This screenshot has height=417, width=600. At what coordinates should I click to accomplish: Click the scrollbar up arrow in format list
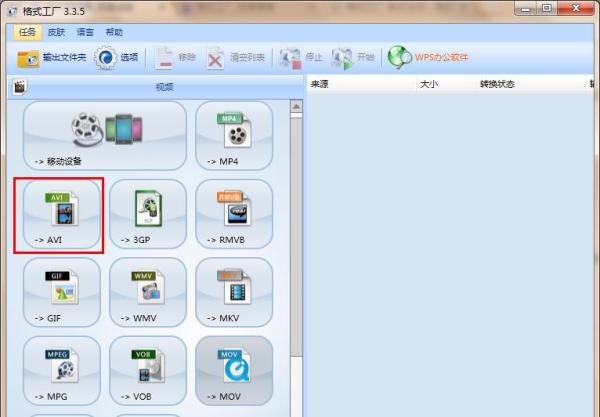pyautogui.click(x=296, y=107)
